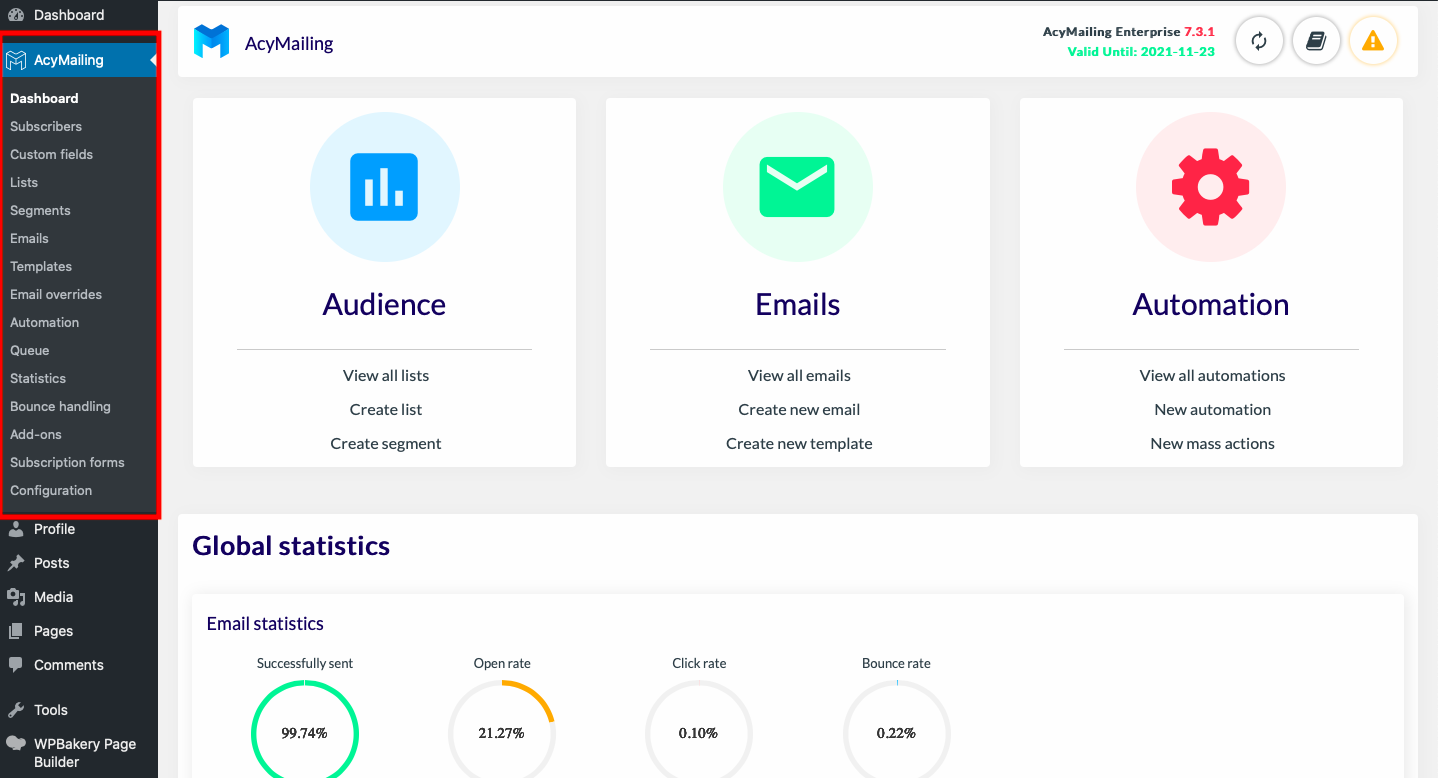Click the View all automations link
Viewport: 1438px width, 778px height.
pyautogui.click(x=1212, y=375)
